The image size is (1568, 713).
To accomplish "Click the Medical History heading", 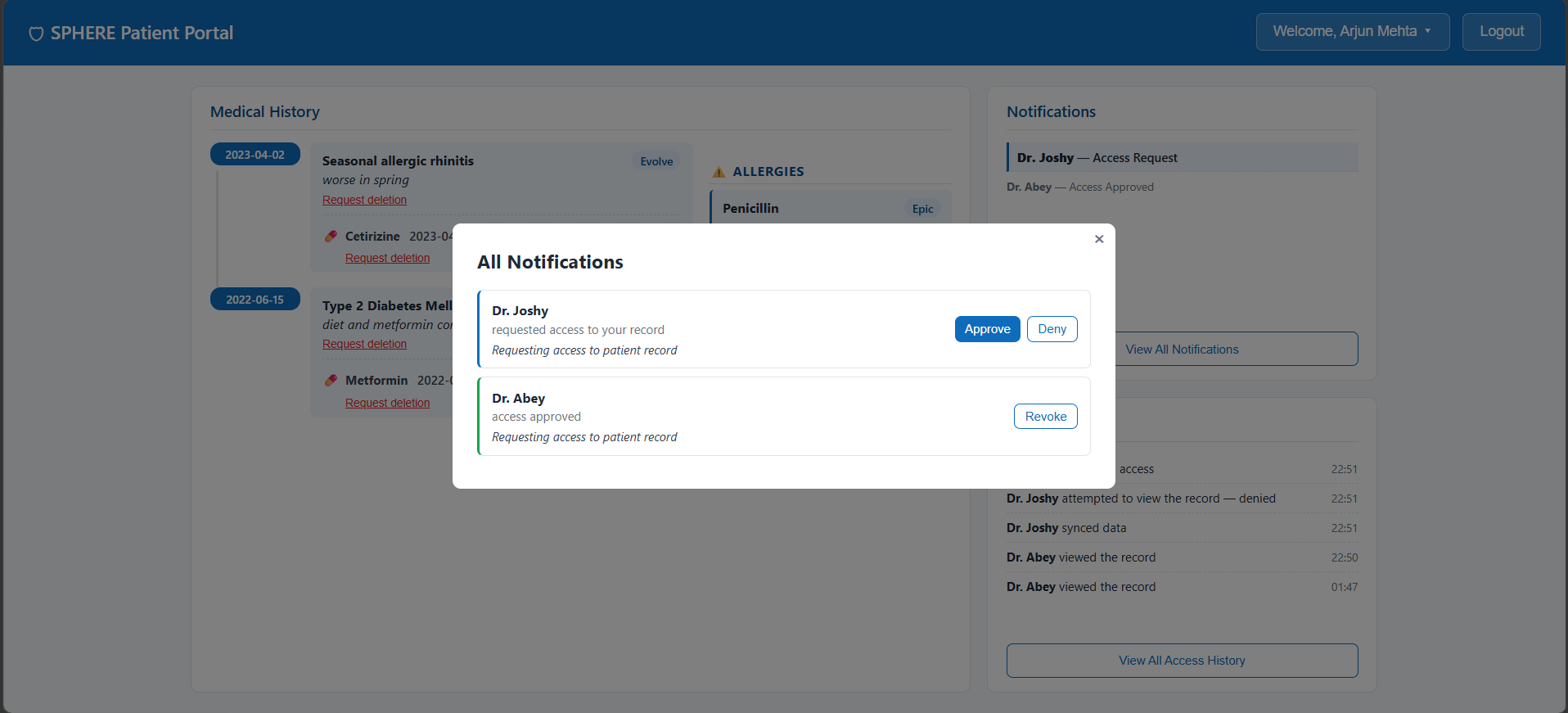I will 265,112.
